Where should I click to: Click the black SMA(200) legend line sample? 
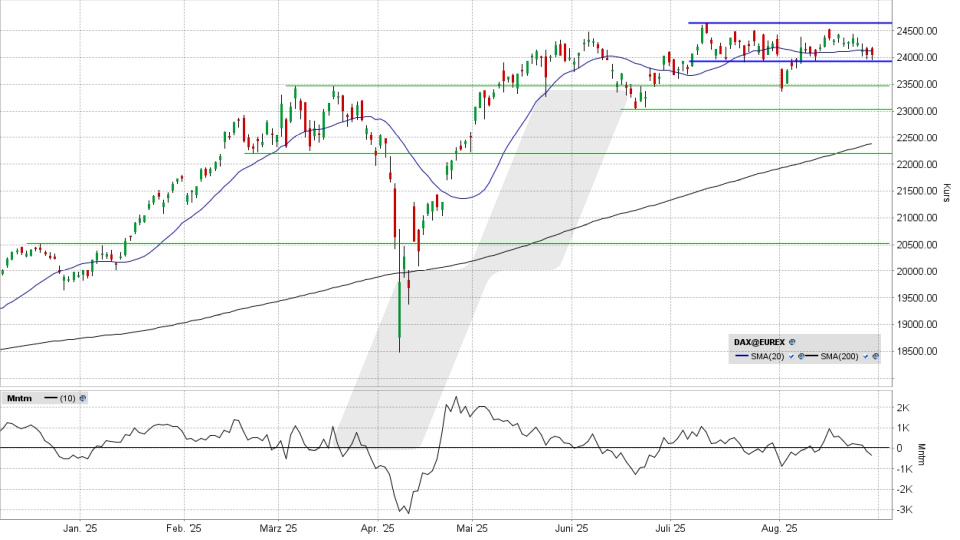[x=811, y=356]
